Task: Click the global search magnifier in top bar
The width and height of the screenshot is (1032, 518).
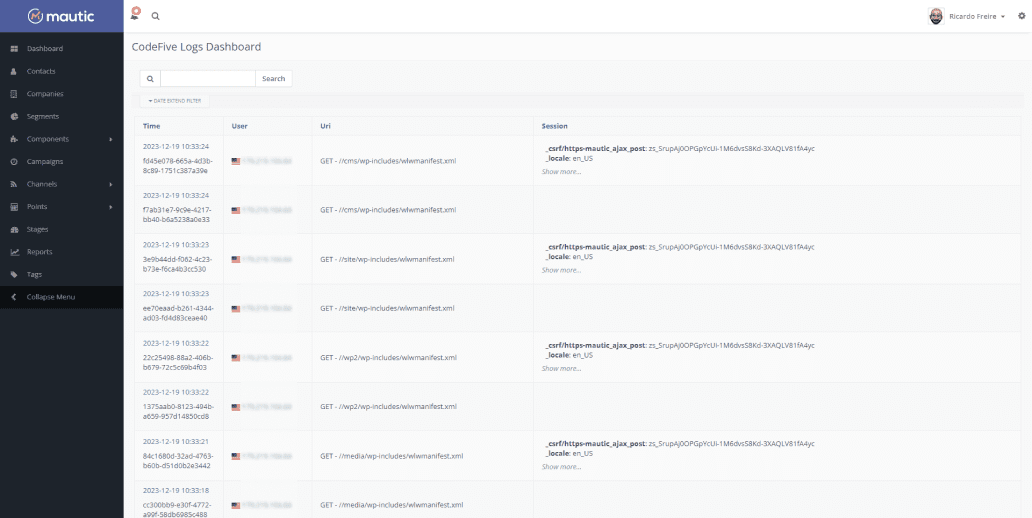Action: coord(155,16)
